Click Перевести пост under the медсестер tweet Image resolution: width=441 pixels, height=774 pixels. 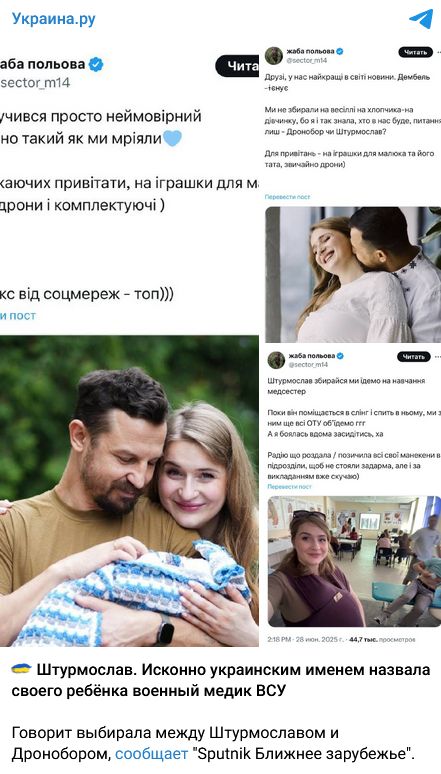coord(289,486)
